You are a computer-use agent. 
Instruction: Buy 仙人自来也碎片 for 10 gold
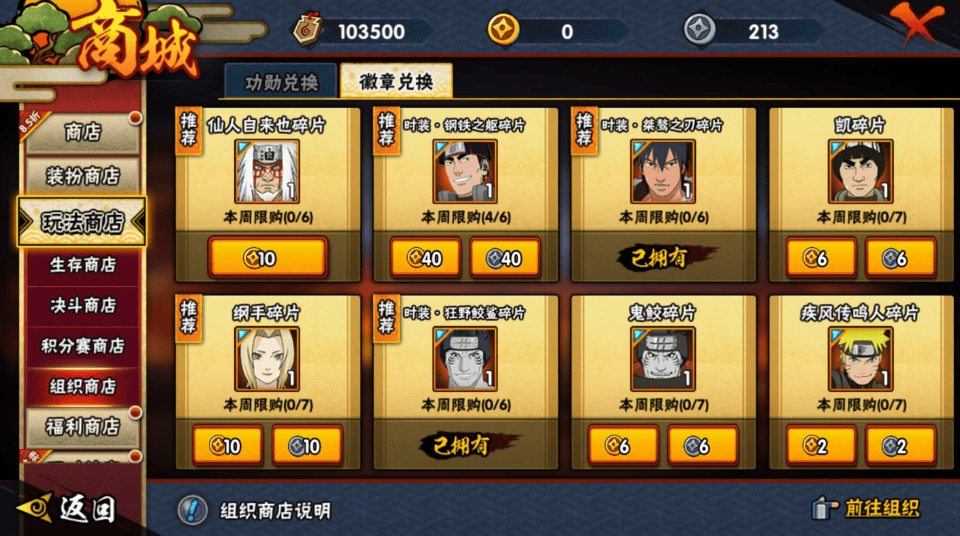coord(268,258)
